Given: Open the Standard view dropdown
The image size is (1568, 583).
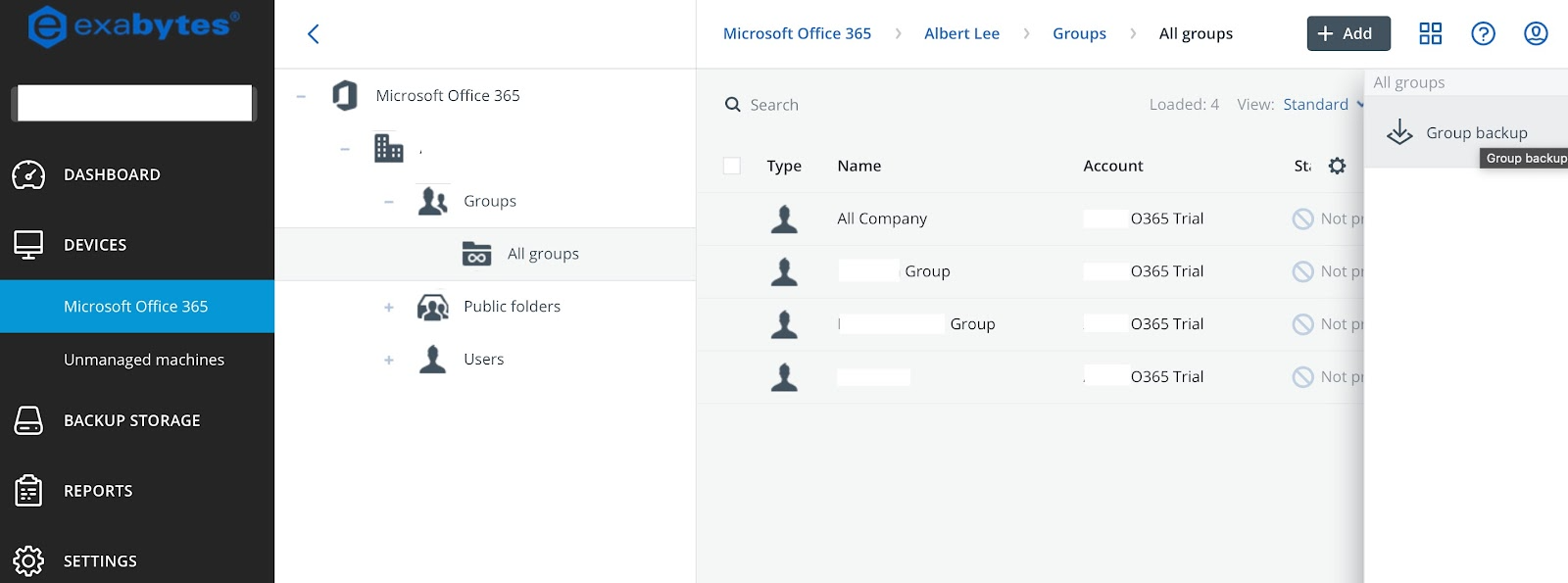Looking at the screenshot, I should [1323, 105].
